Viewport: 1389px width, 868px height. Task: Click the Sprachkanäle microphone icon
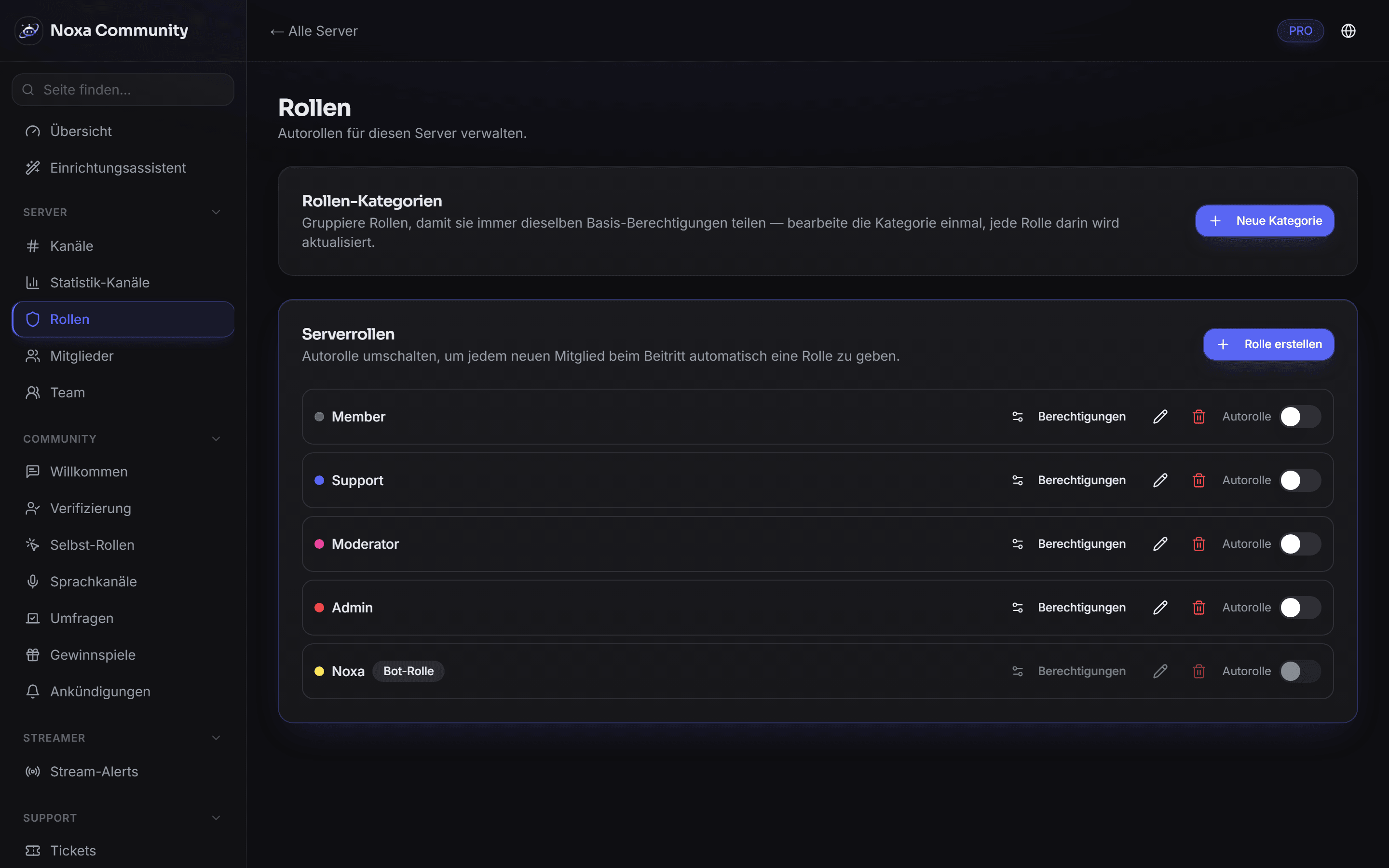(33, 582)
